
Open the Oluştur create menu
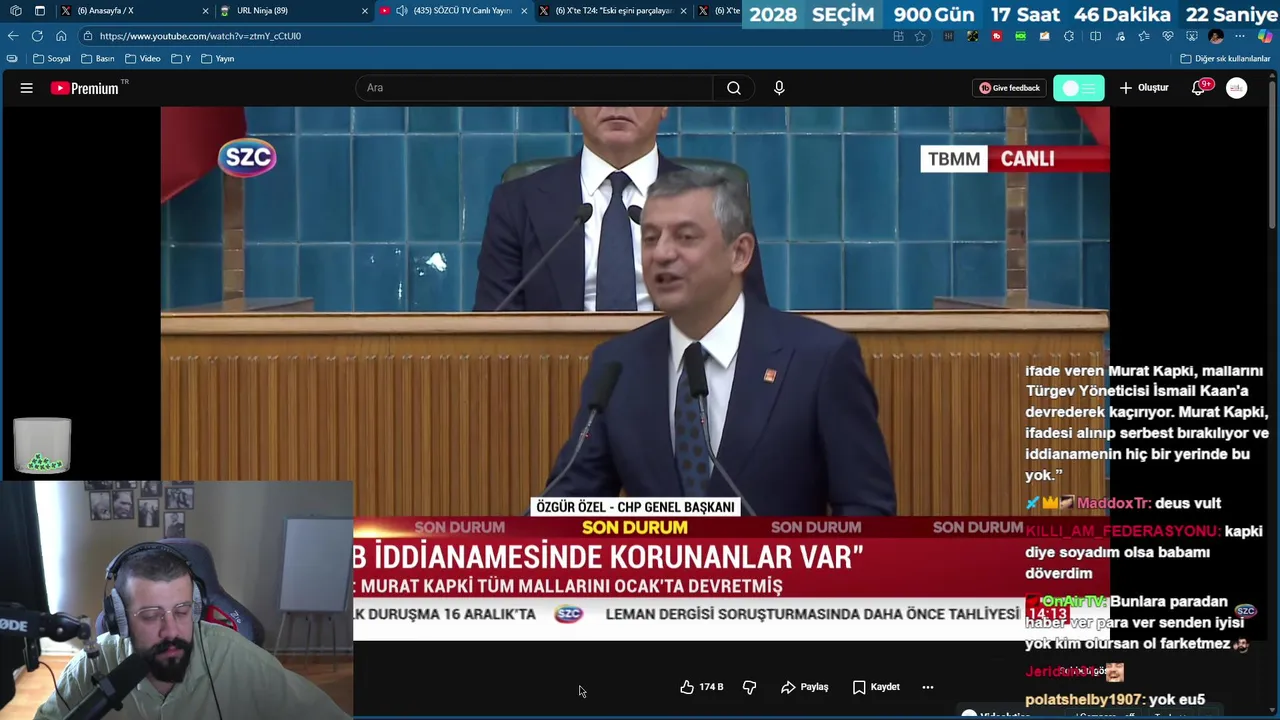(x=1144, y=88)
